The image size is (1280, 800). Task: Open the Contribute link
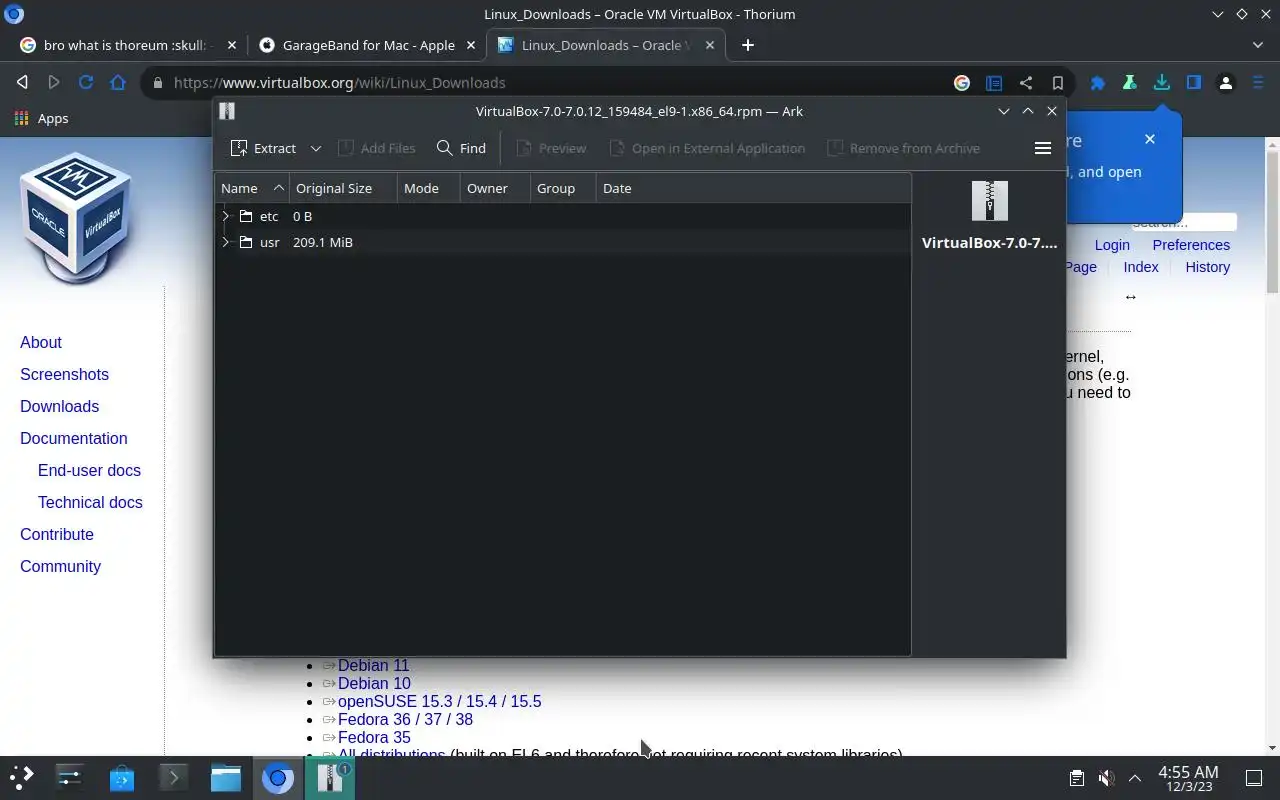click(57, 534)
